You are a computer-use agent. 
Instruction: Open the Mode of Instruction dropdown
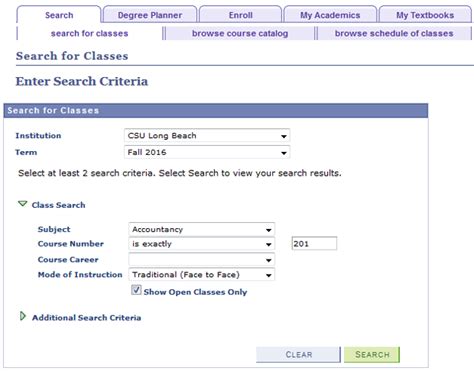pyautogui.click(x=202, y=275)
